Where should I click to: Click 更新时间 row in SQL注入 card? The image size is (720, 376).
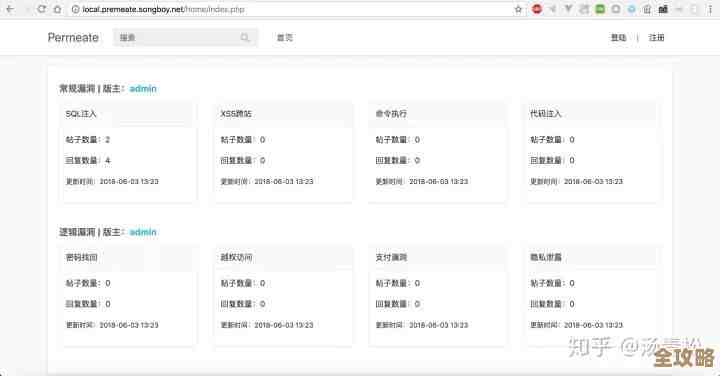pos(112,181)
